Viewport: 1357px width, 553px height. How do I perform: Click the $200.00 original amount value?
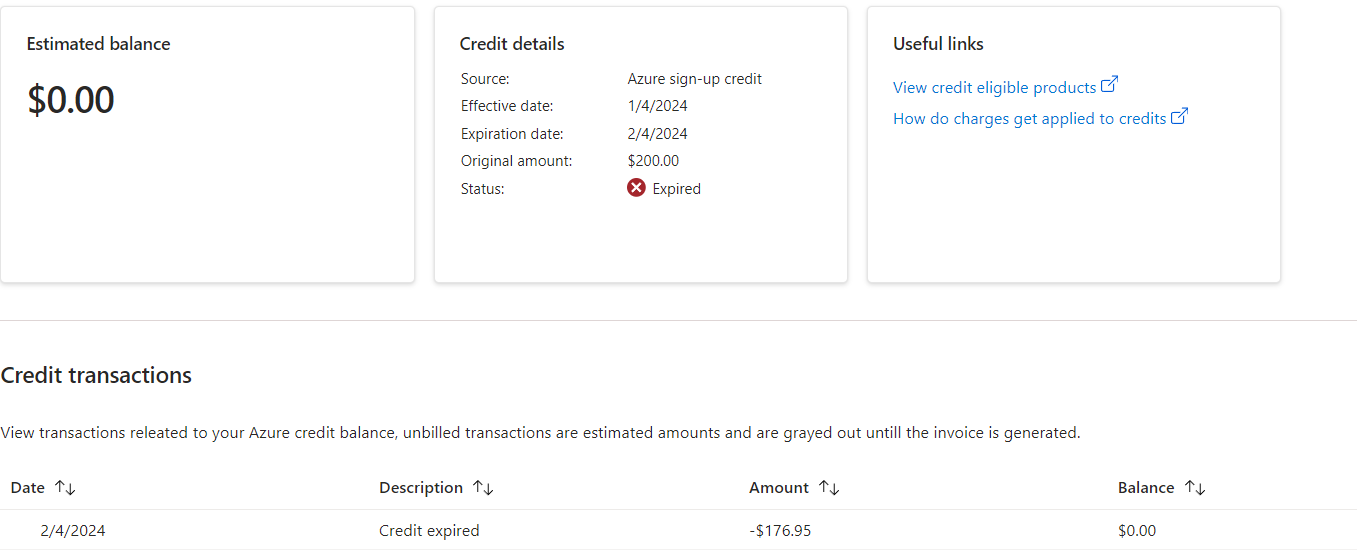pos(653,161)
